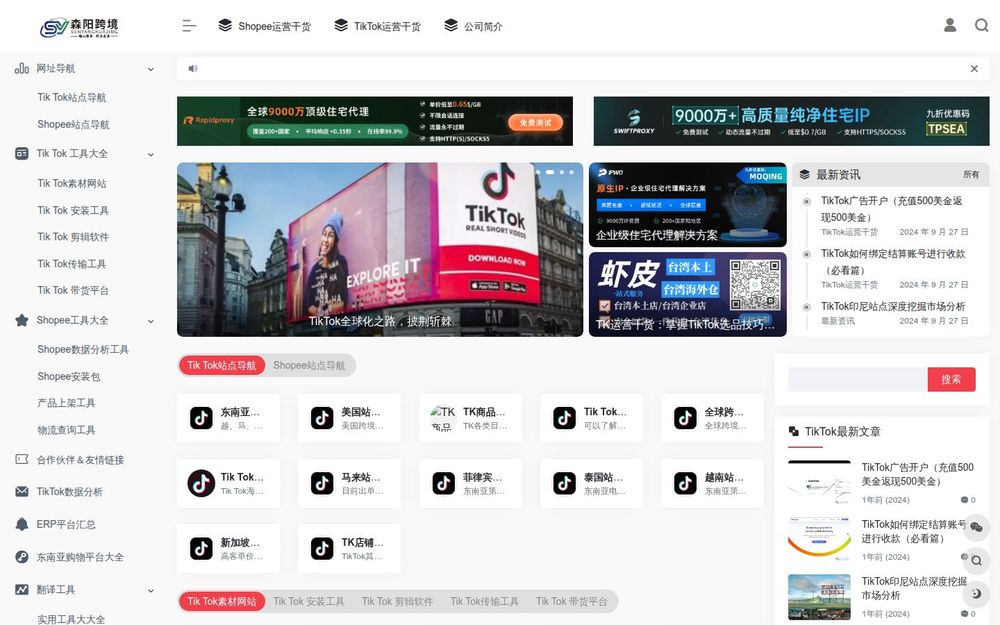Switch to Shopee站点导航 tab
1000x625 pixels.
[x=309, y=365]
